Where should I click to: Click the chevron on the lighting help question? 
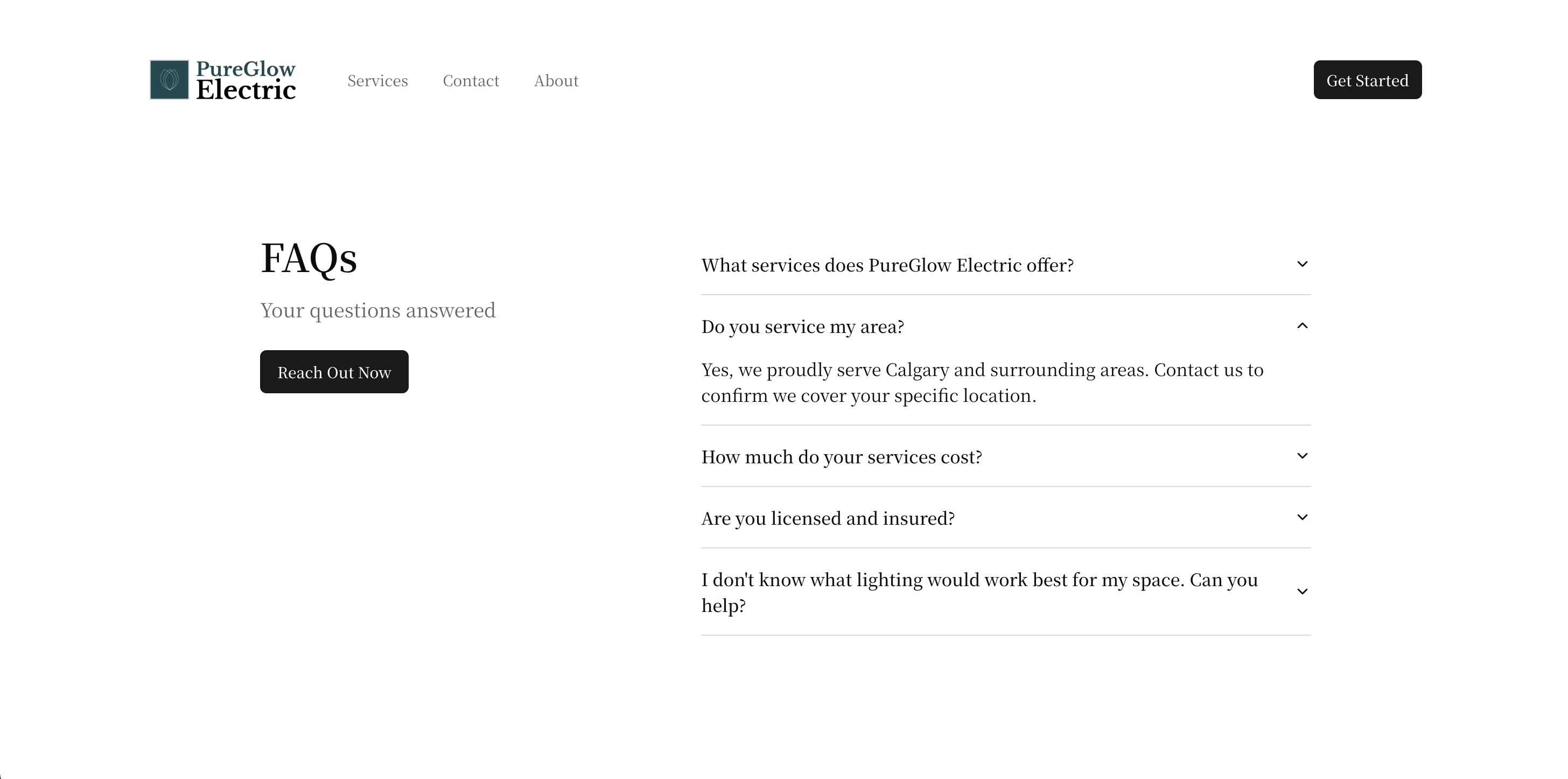[1303, 592]
